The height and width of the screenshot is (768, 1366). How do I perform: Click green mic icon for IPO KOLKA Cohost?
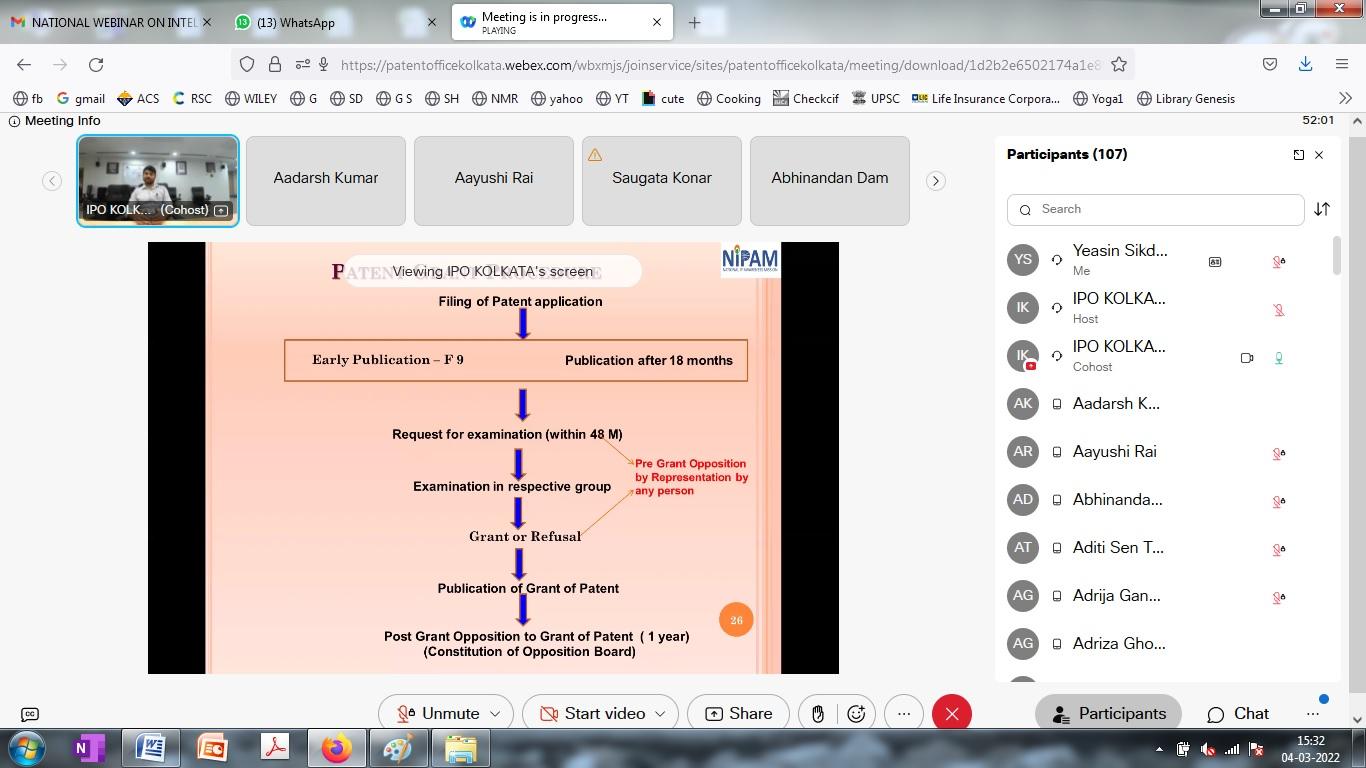pos(1279,358)
